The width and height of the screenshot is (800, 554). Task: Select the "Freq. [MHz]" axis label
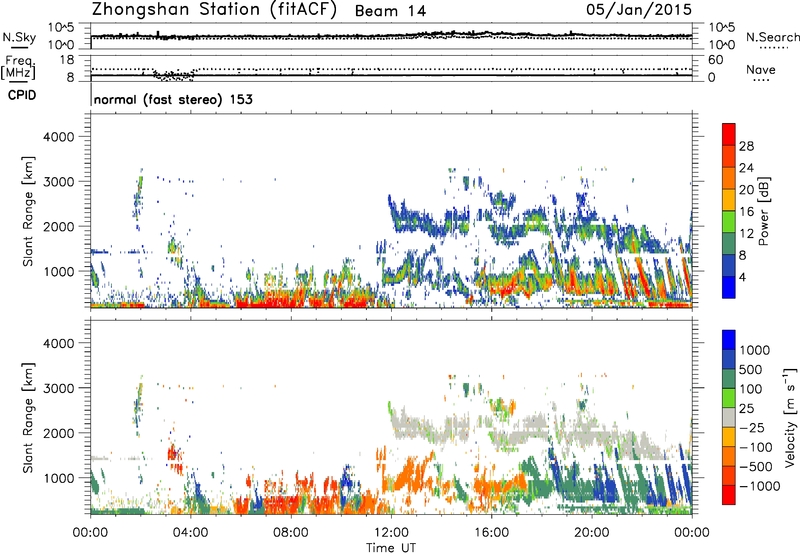click(x=18, y=67)
